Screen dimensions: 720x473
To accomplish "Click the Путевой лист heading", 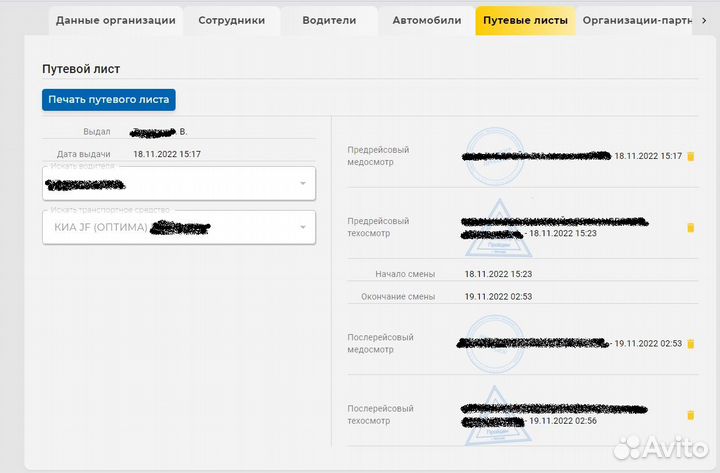I will click(x=81, y=69).
